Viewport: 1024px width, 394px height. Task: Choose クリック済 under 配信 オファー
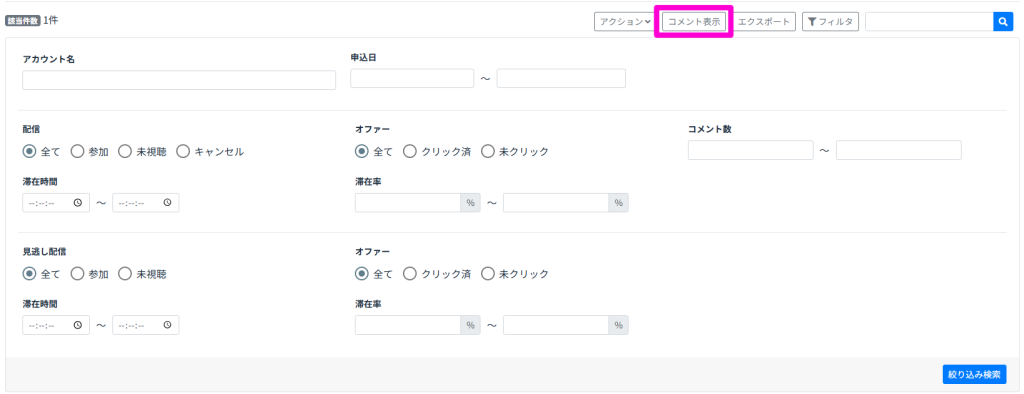(x=410, y=152)
